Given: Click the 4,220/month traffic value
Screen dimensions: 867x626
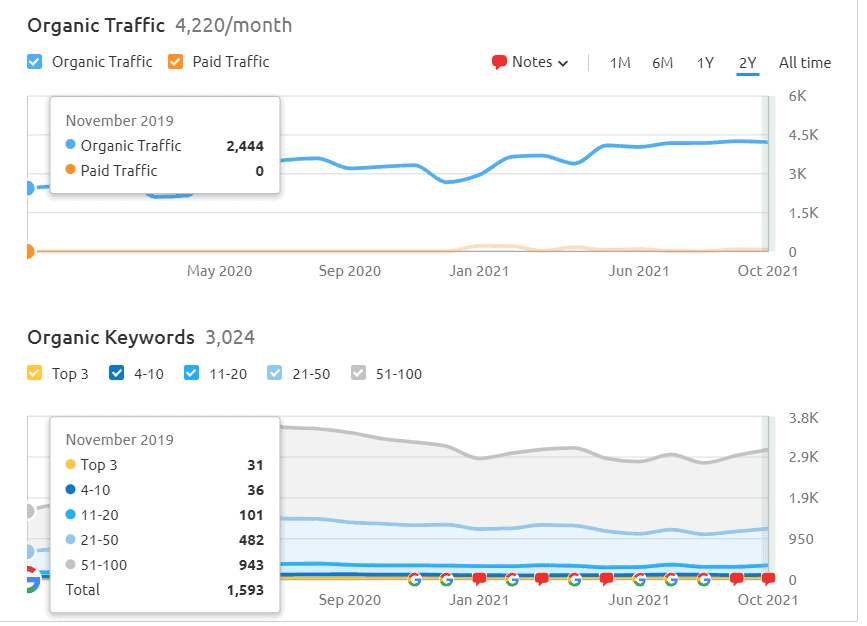Looking at the screenshot, I should (234, 25).
